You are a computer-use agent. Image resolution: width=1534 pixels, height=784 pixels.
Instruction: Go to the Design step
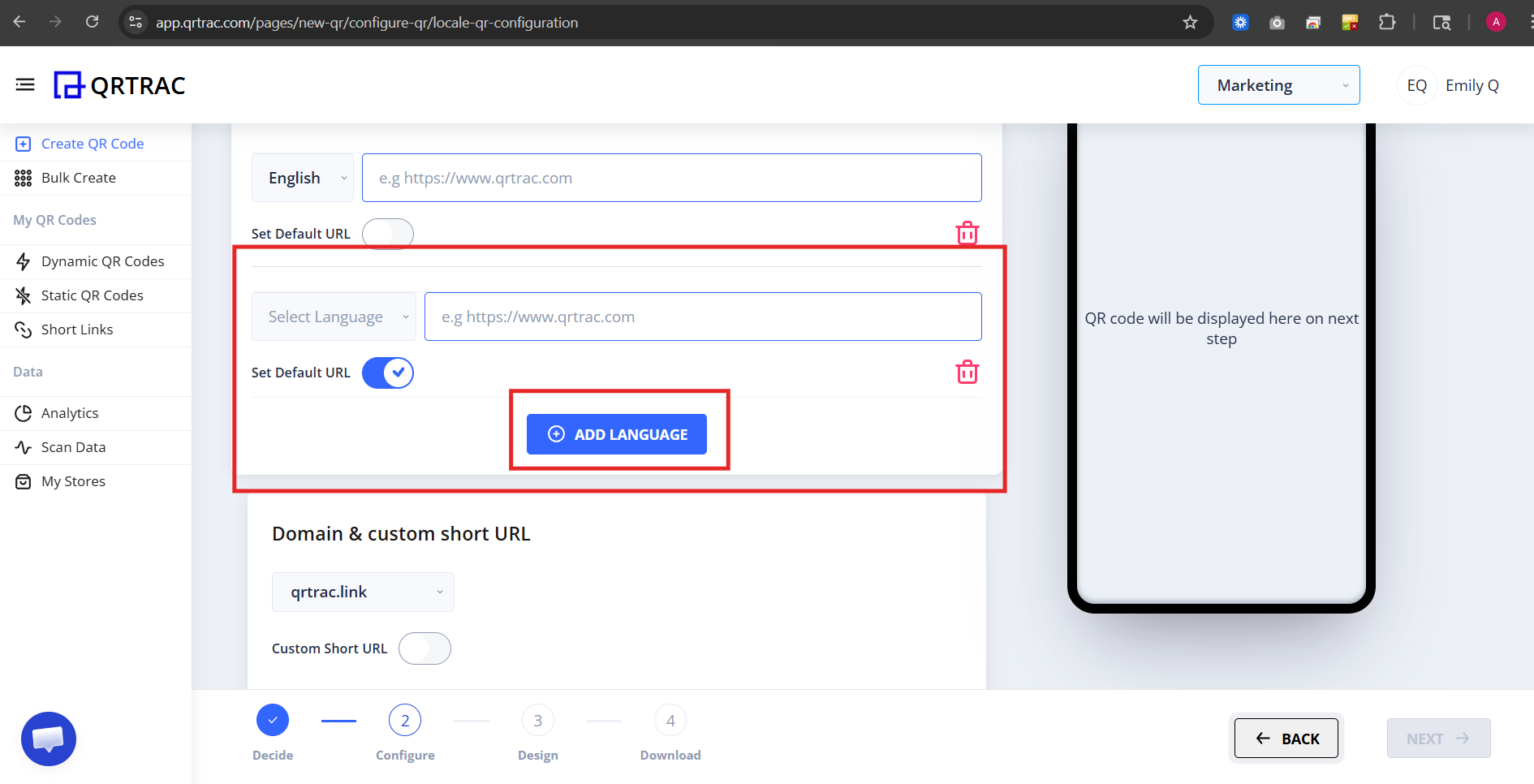pyautogui.click(x=537, y=720)
